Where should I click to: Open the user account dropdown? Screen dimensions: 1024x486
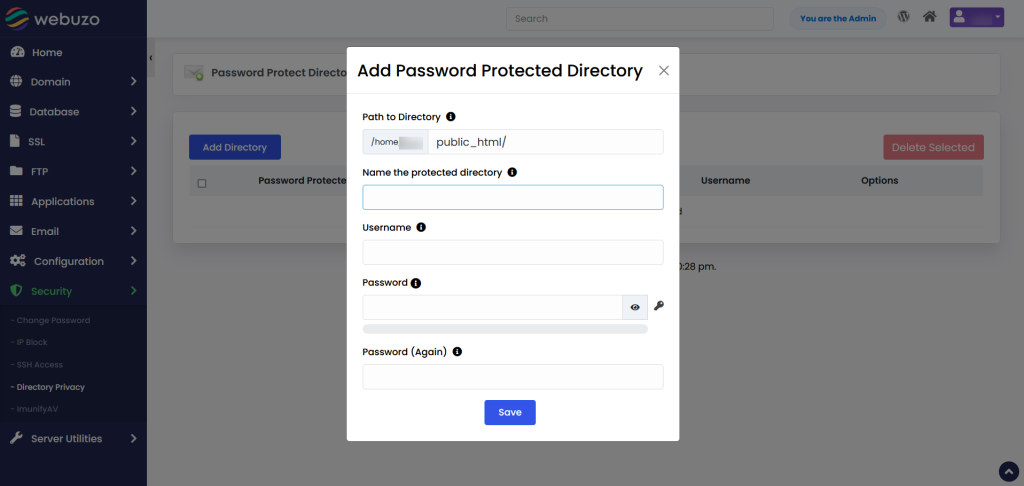975,17
